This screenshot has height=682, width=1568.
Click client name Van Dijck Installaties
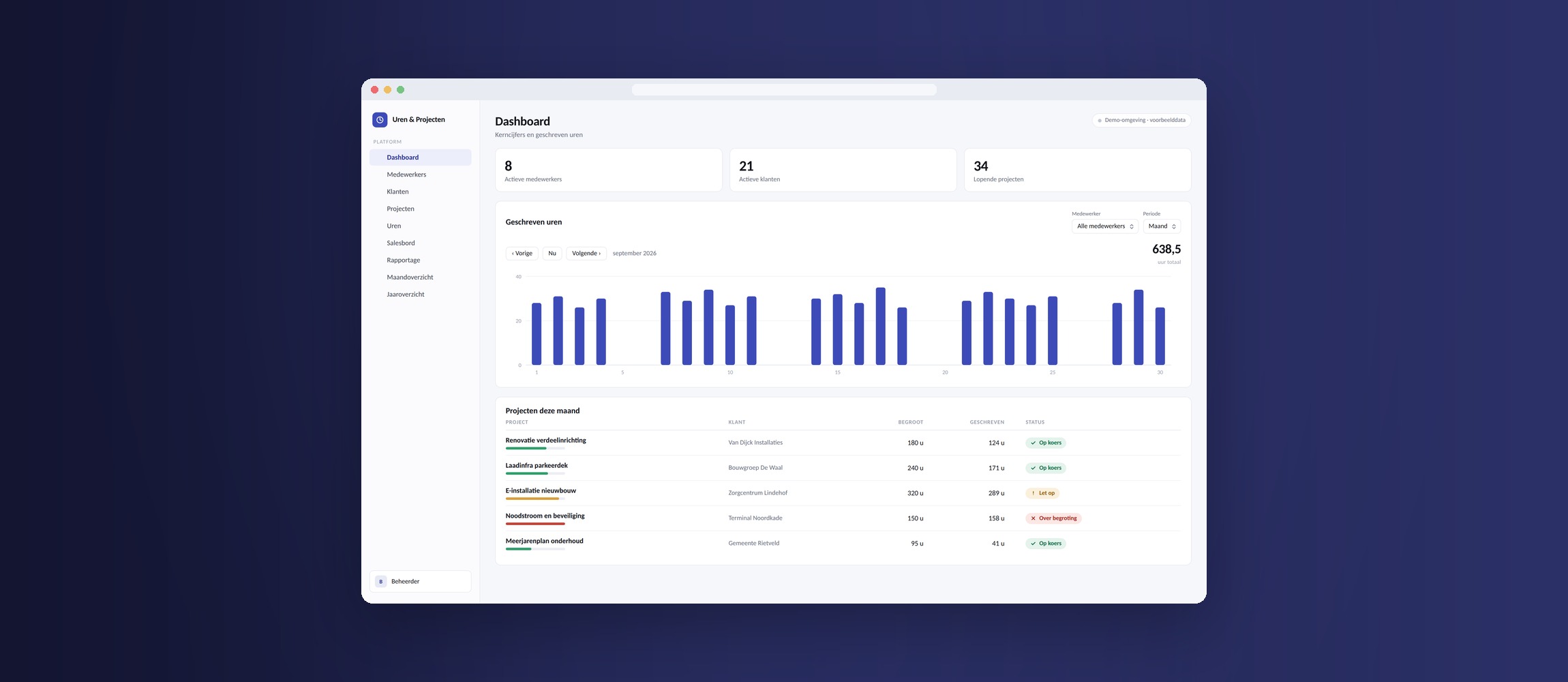pyautogui.click(x=755, y=443)
